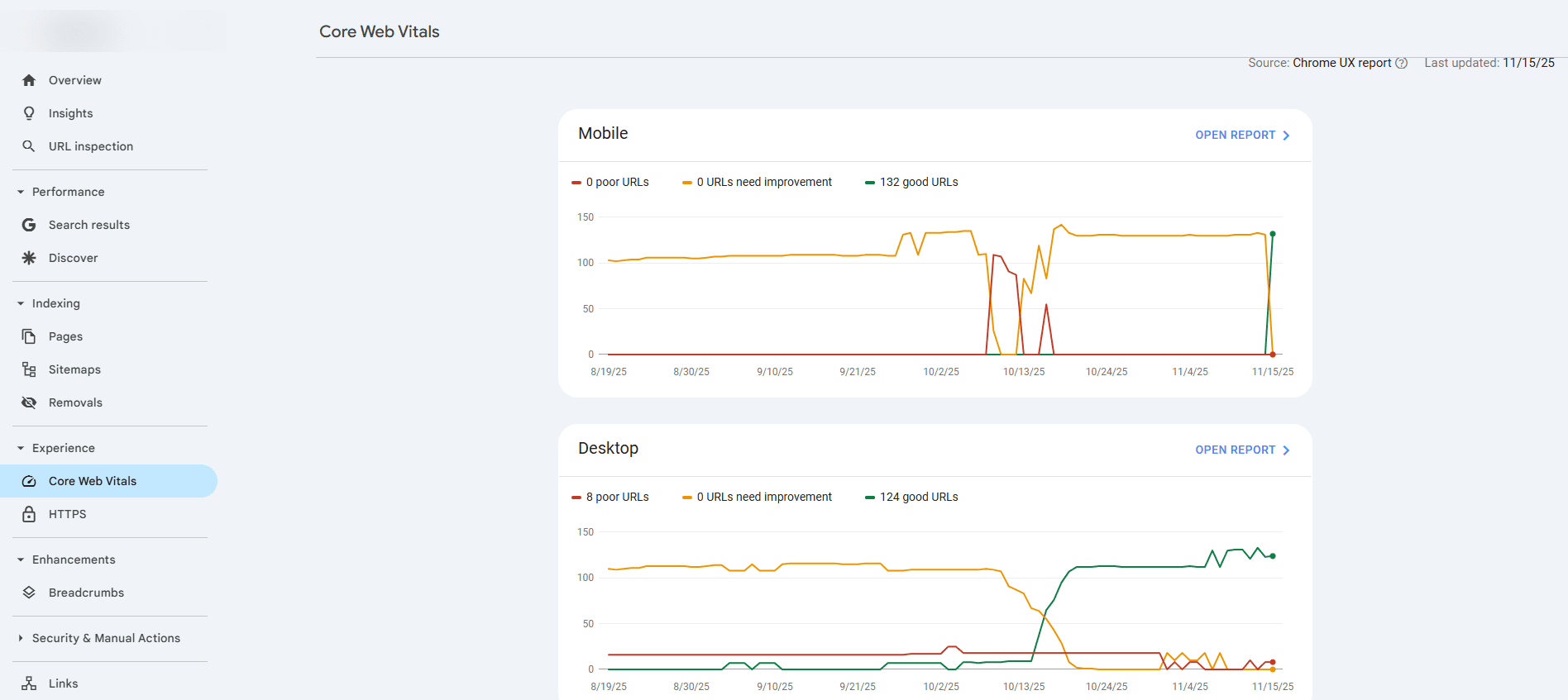Open Desktop report via OPEN REPORT
Viewport: 1568px width, 700px height.
tap(1242, 450)
